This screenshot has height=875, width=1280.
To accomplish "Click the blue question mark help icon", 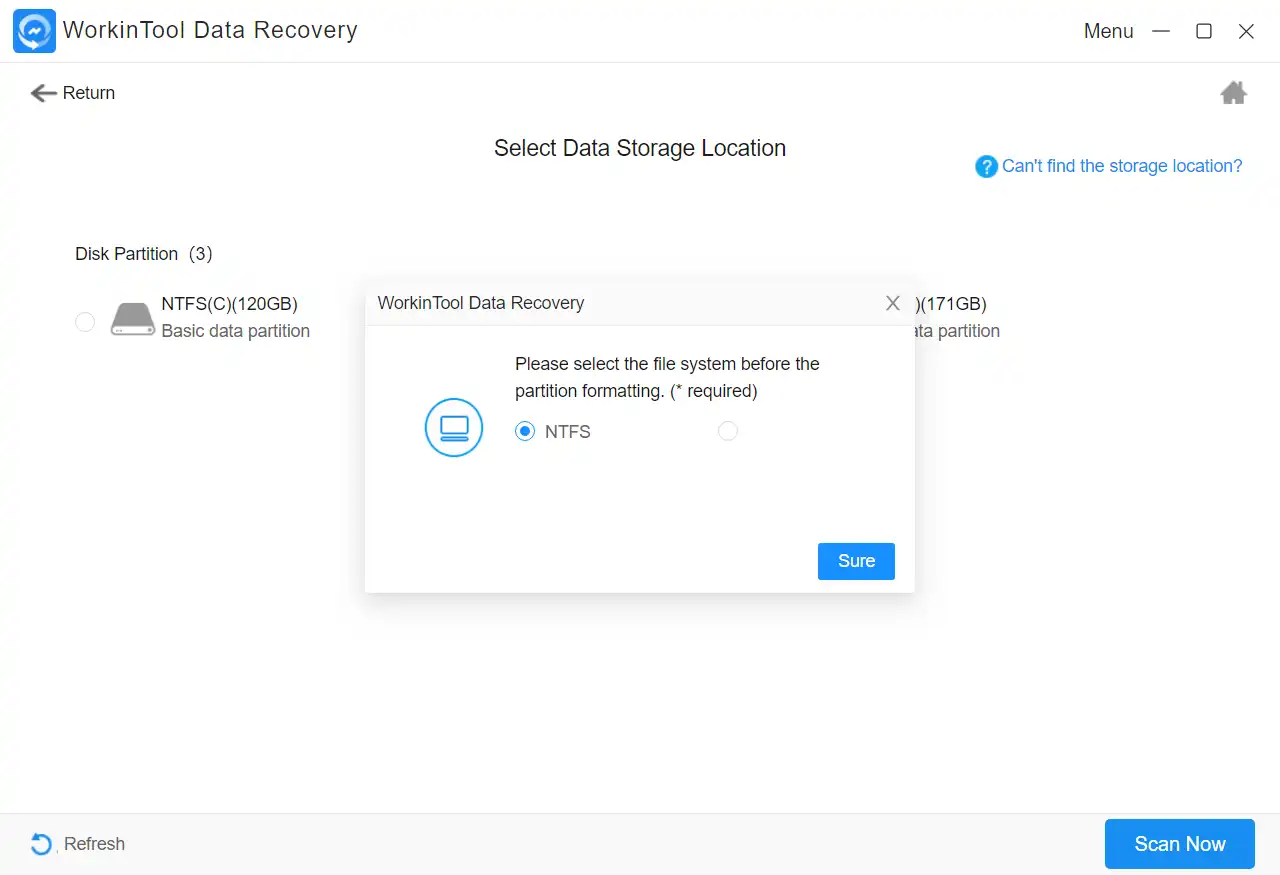I will [986, 166].
